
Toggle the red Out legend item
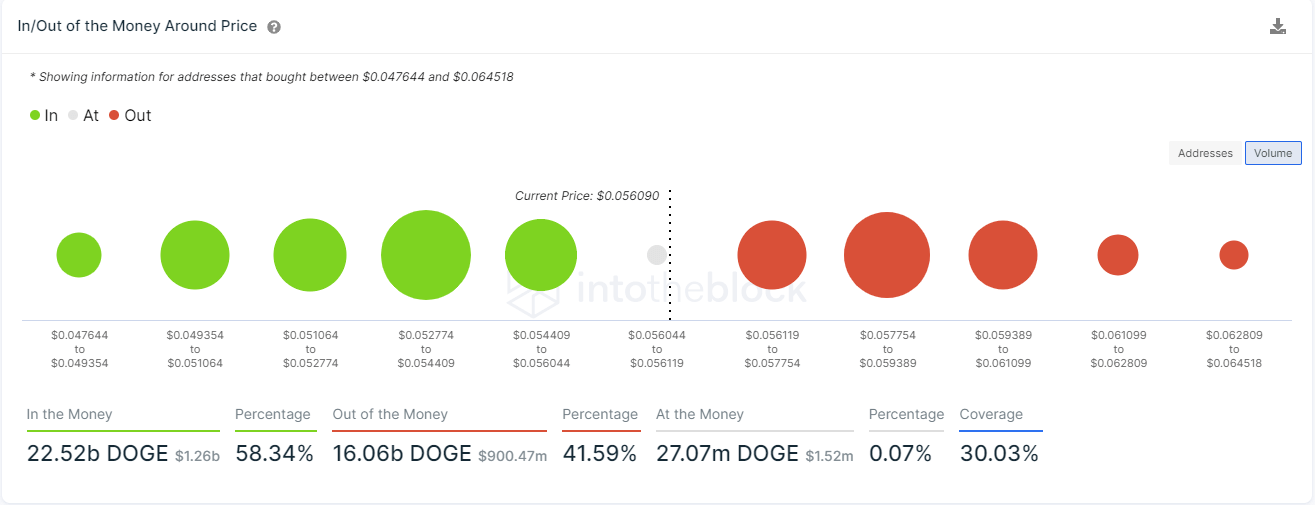point(130,115)
